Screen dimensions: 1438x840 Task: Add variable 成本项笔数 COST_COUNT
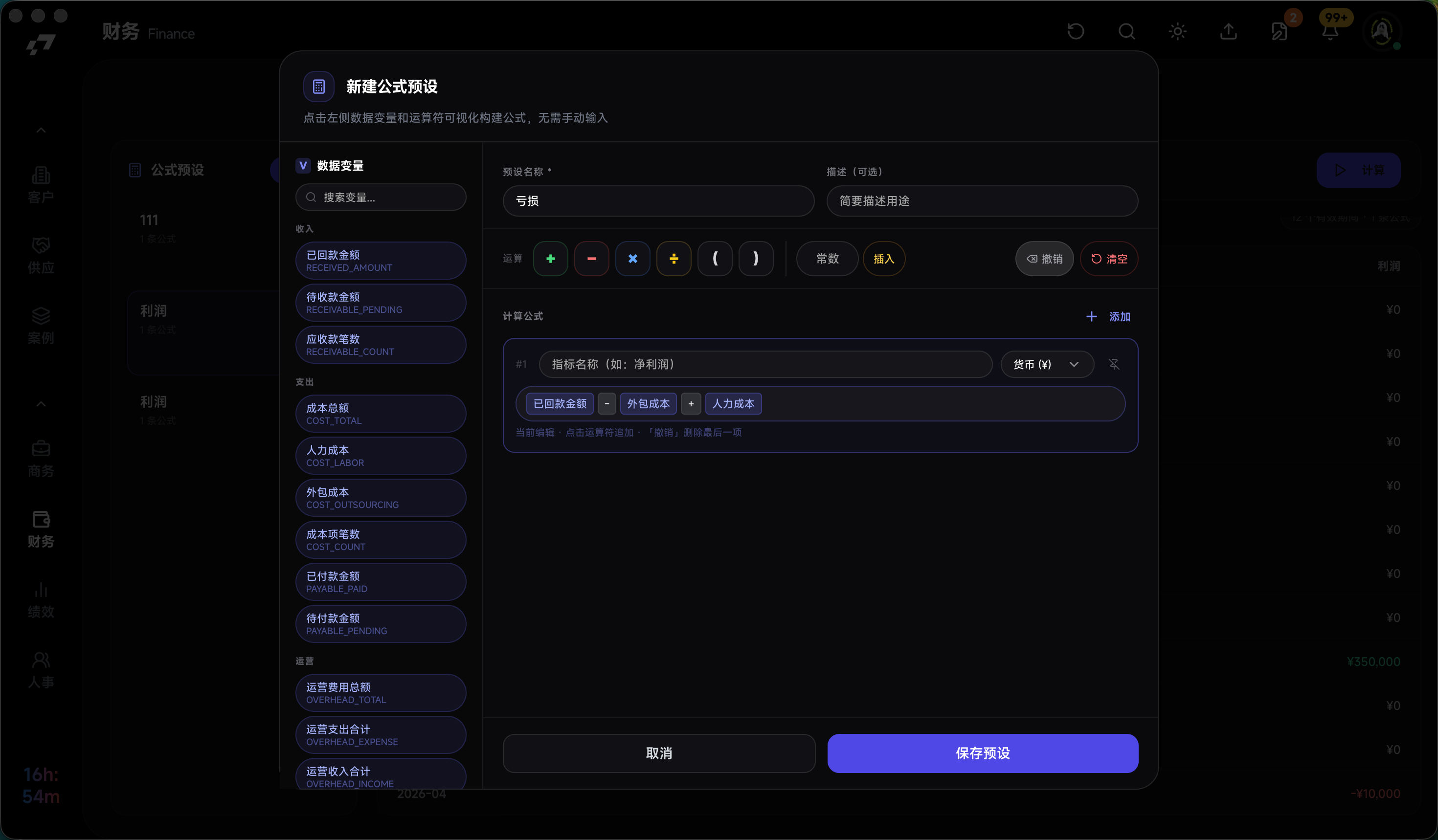[381, 540]
